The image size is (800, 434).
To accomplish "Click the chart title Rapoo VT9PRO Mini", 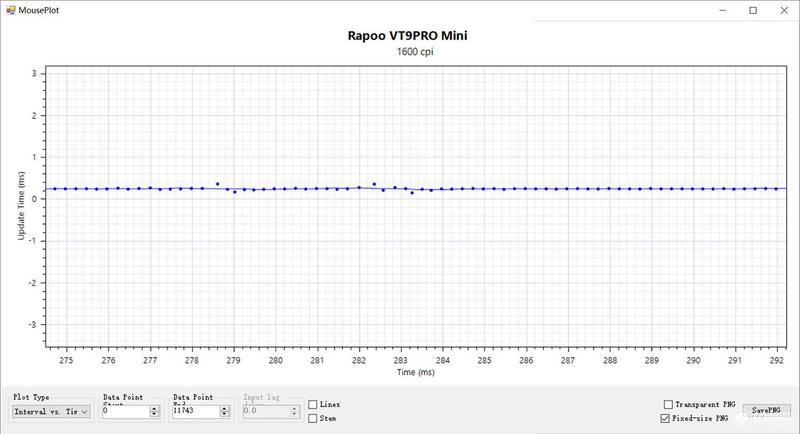I will pyautogui.click(x=407, y=36).
